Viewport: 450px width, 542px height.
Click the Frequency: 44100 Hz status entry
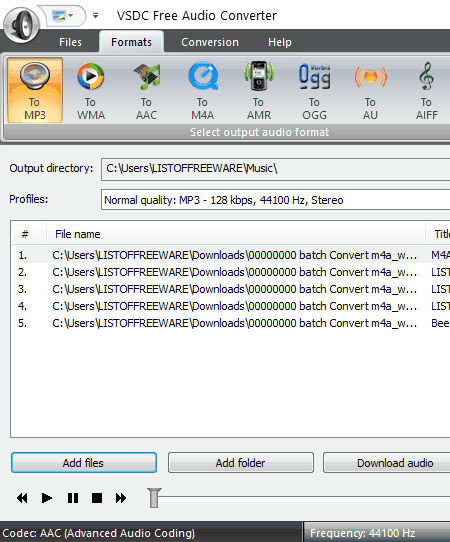pyautogui.click(x=377, y=533)
